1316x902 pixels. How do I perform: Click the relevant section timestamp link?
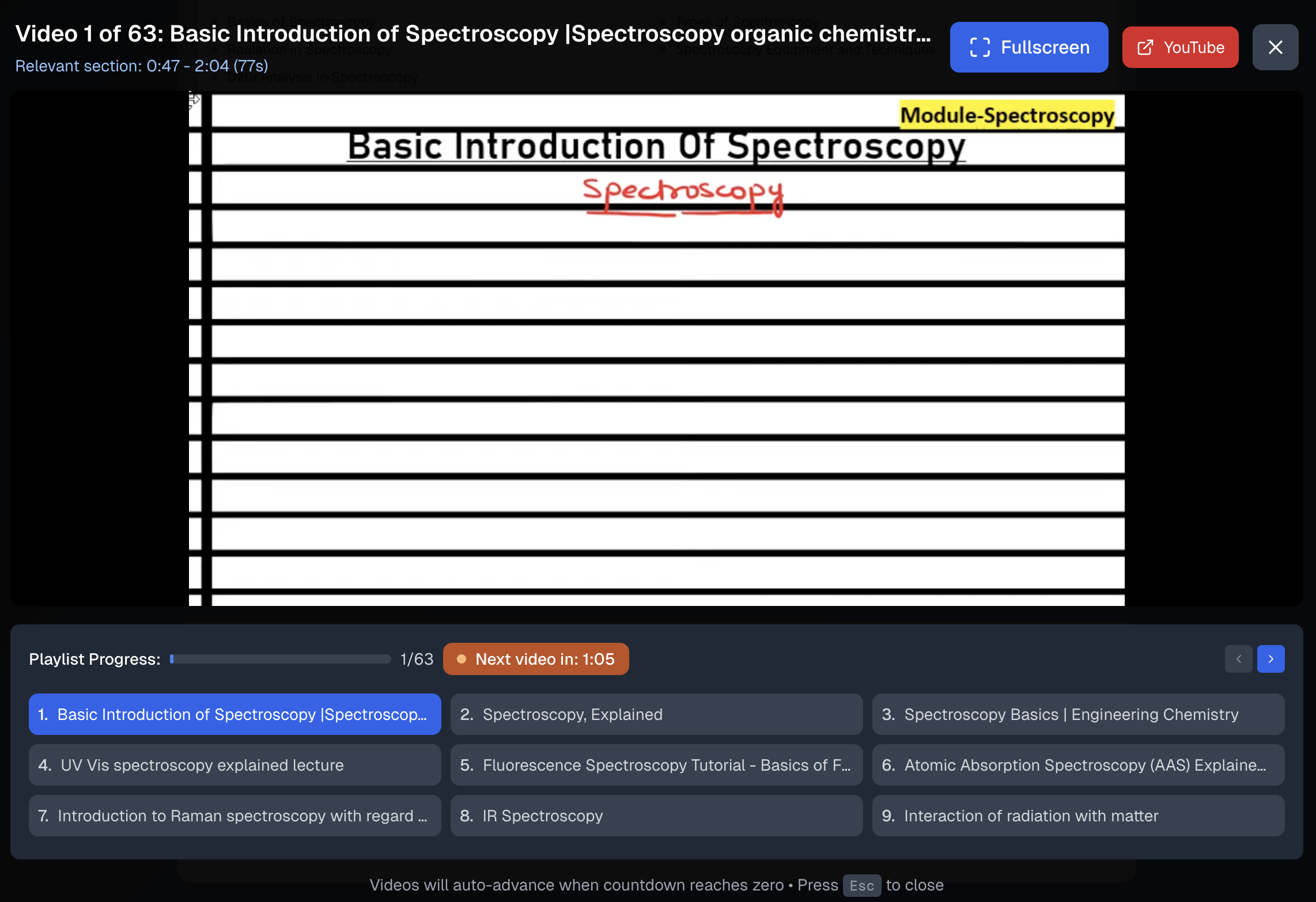(x=142, y=66)
